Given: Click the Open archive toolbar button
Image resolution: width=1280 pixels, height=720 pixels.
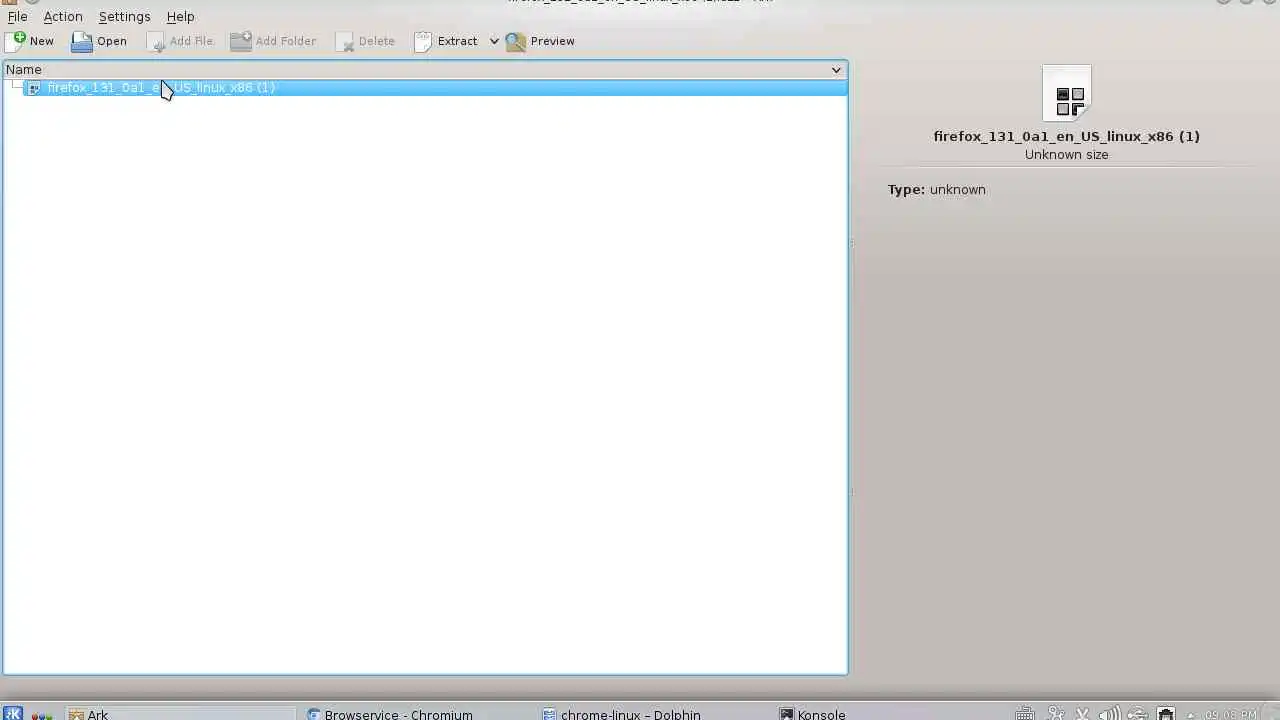Looking at the screenshot, I should (99, 41).
